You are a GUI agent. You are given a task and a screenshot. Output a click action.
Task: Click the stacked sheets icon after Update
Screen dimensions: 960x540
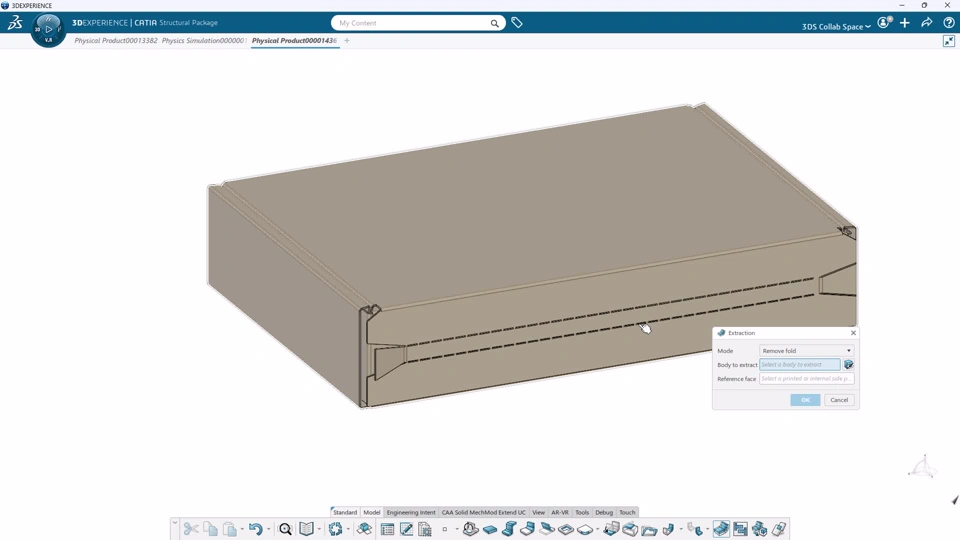click(x=364, y=528)
